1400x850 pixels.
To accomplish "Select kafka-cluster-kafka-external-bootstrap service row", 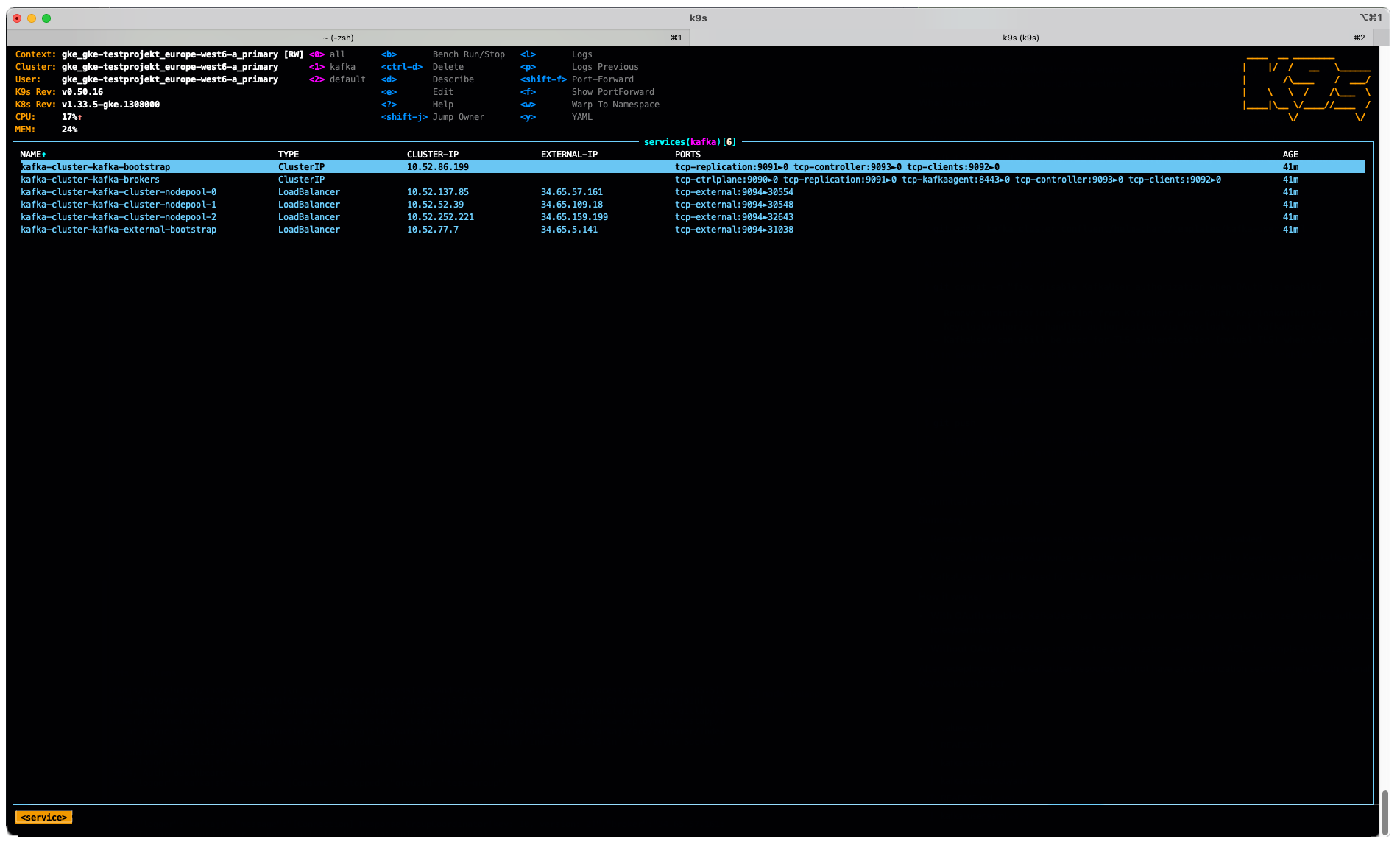I will coord(119,230).
